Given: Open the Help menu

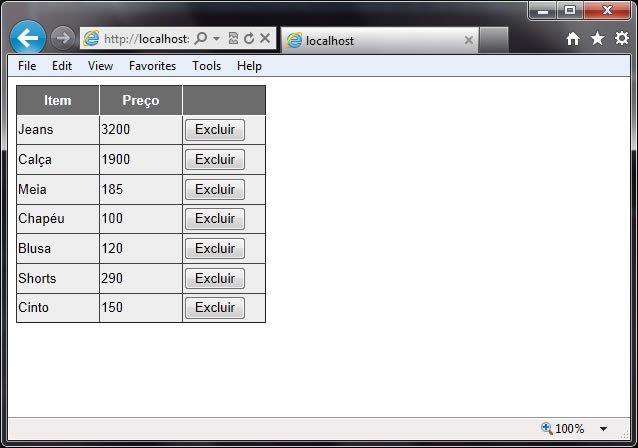Looking at the screenshot, I should (249, 66).
